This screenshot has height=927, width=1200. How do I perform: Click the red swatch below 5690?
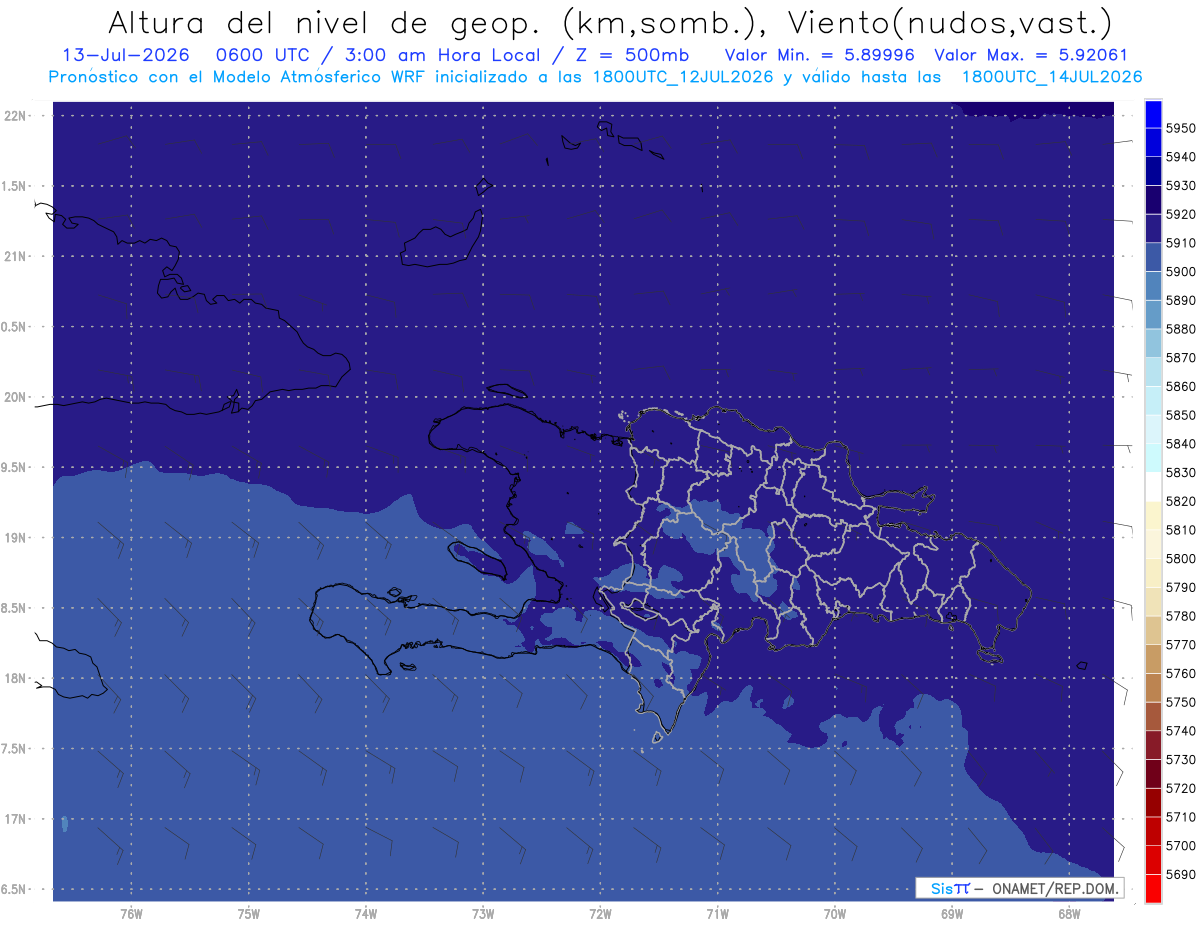click(1153, 888)
